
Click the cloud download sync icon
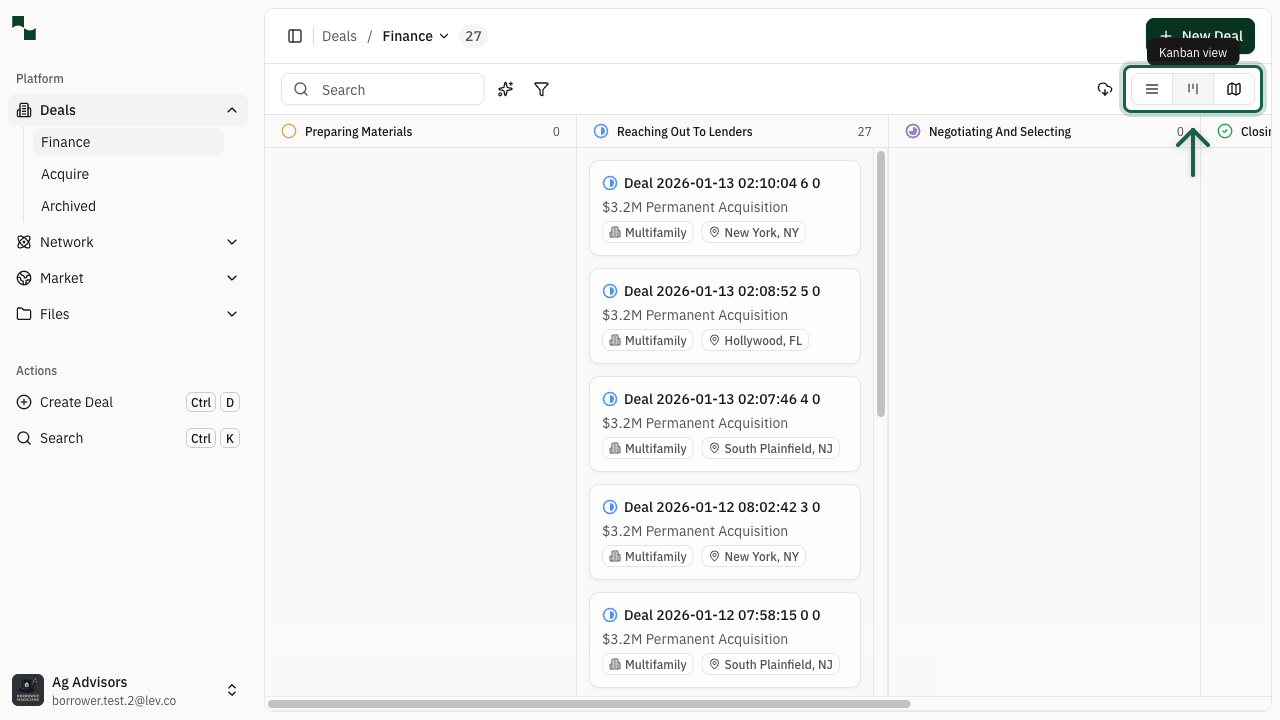(1105, 89)
